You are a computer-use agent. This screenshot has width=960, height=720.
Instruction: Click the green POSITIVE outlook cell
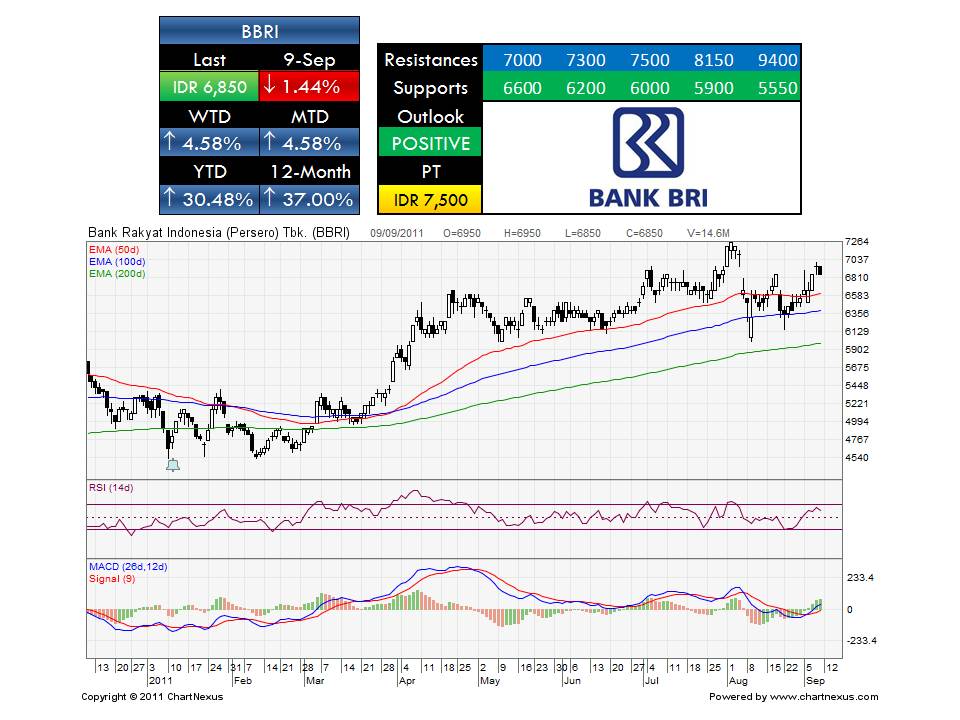pyautogui.click(x=430, y=143)
